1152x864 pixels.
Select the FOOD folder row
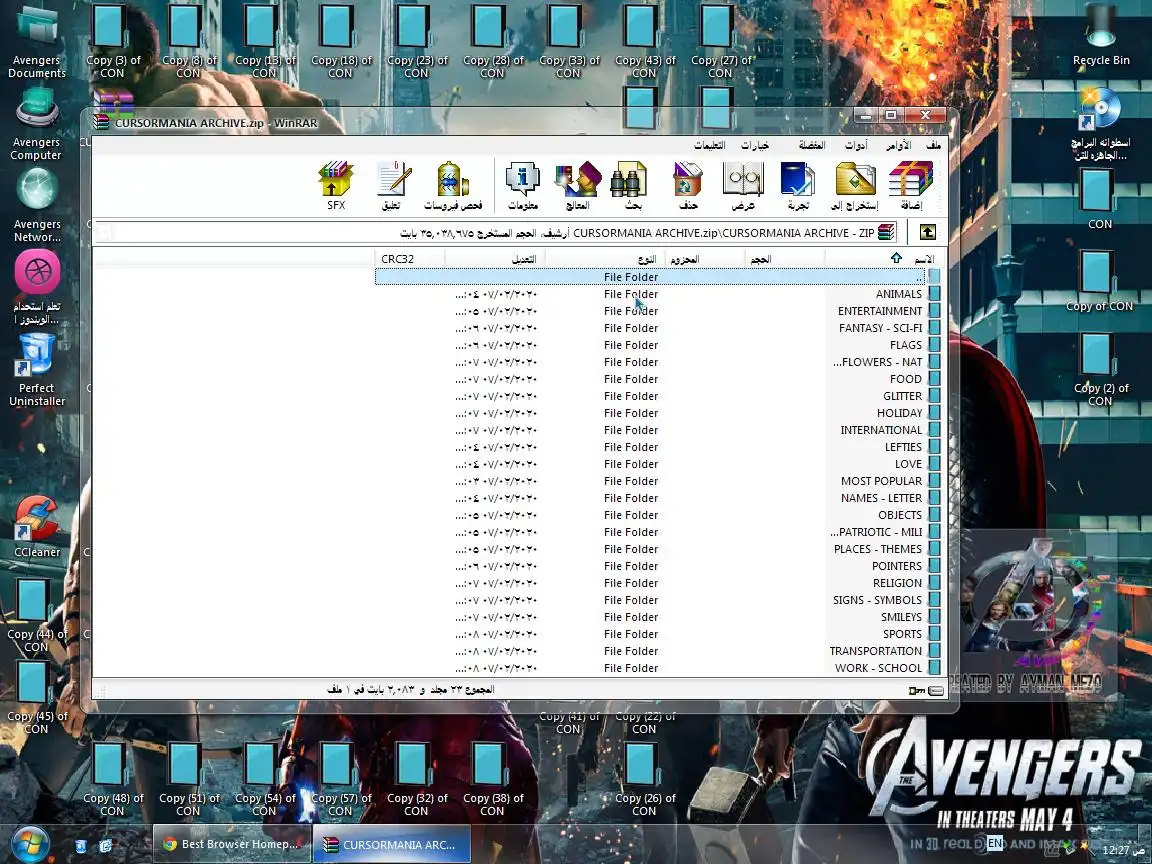[x=658, y=379]
